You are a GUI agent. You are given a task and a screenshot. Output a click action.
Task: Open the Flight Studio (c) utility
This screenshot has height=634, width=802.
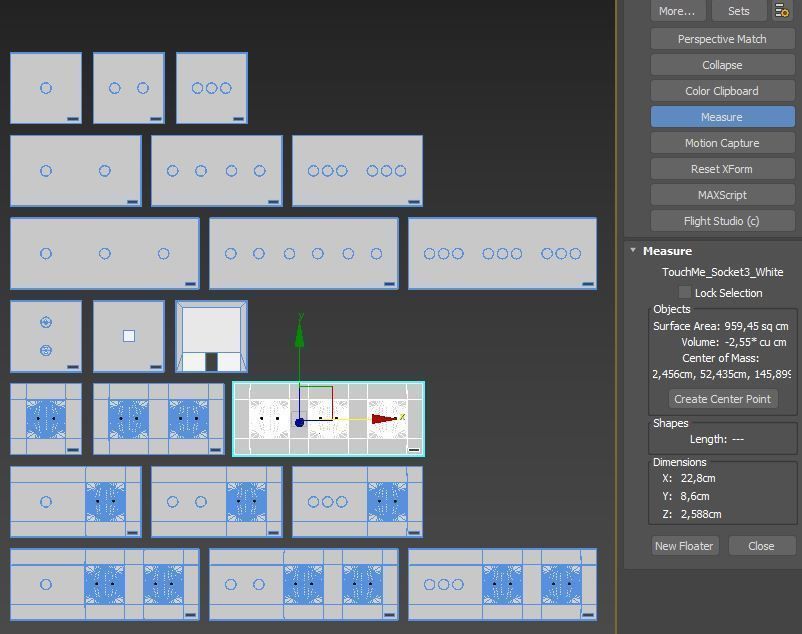pos(722,221)
